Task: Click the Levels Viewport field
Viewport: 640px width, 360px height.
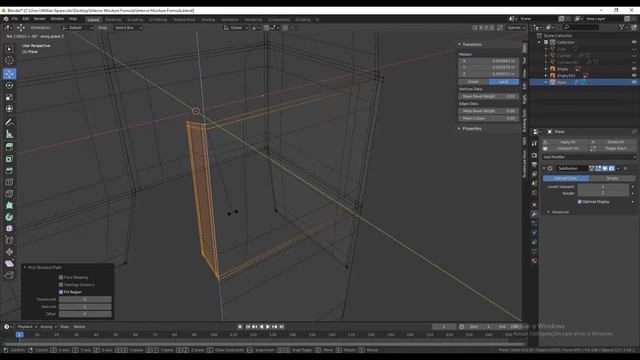Action: 603,187
